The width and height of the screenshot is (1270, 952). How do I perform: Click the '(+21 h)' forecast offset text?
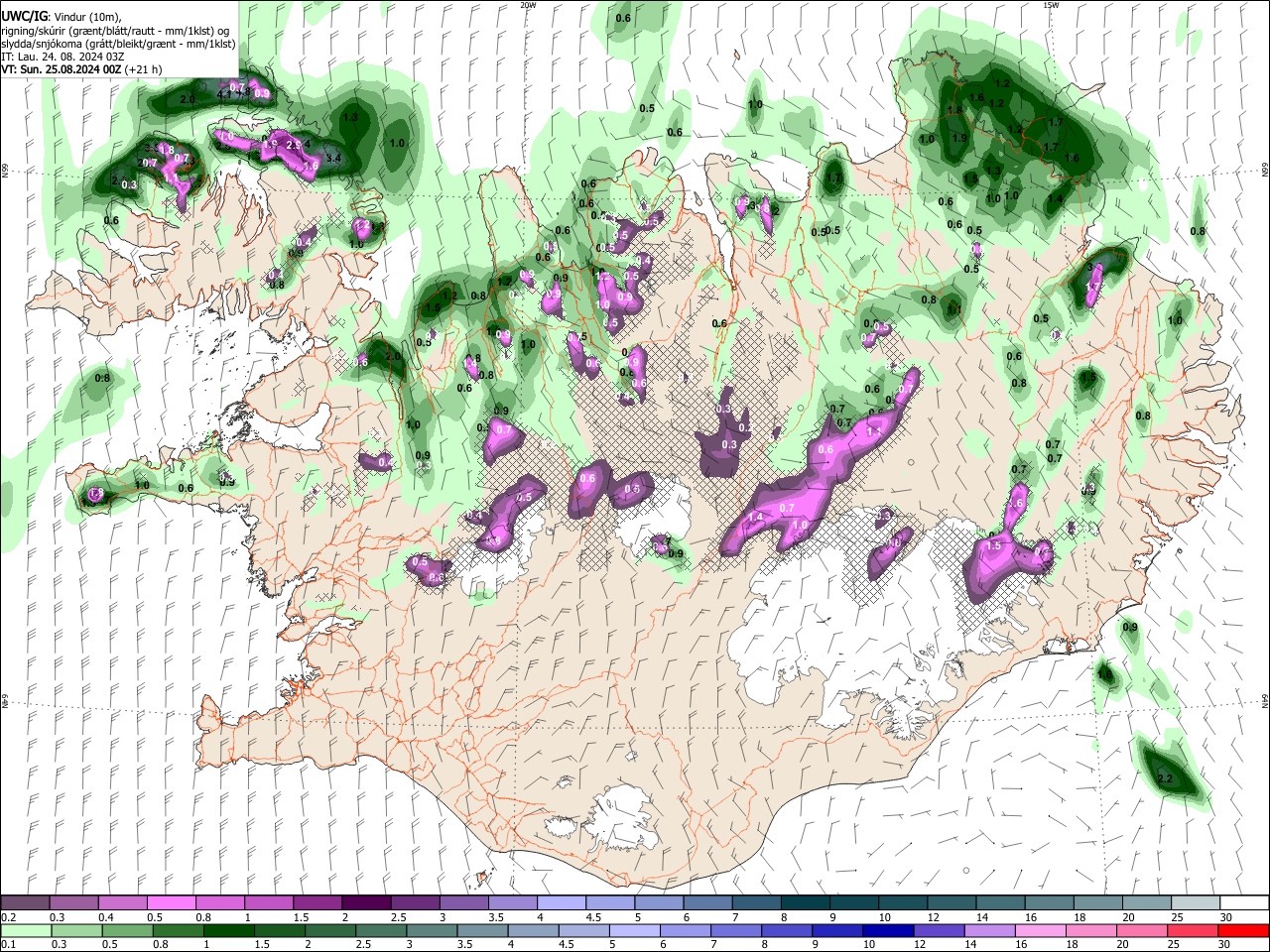[144, 69]
